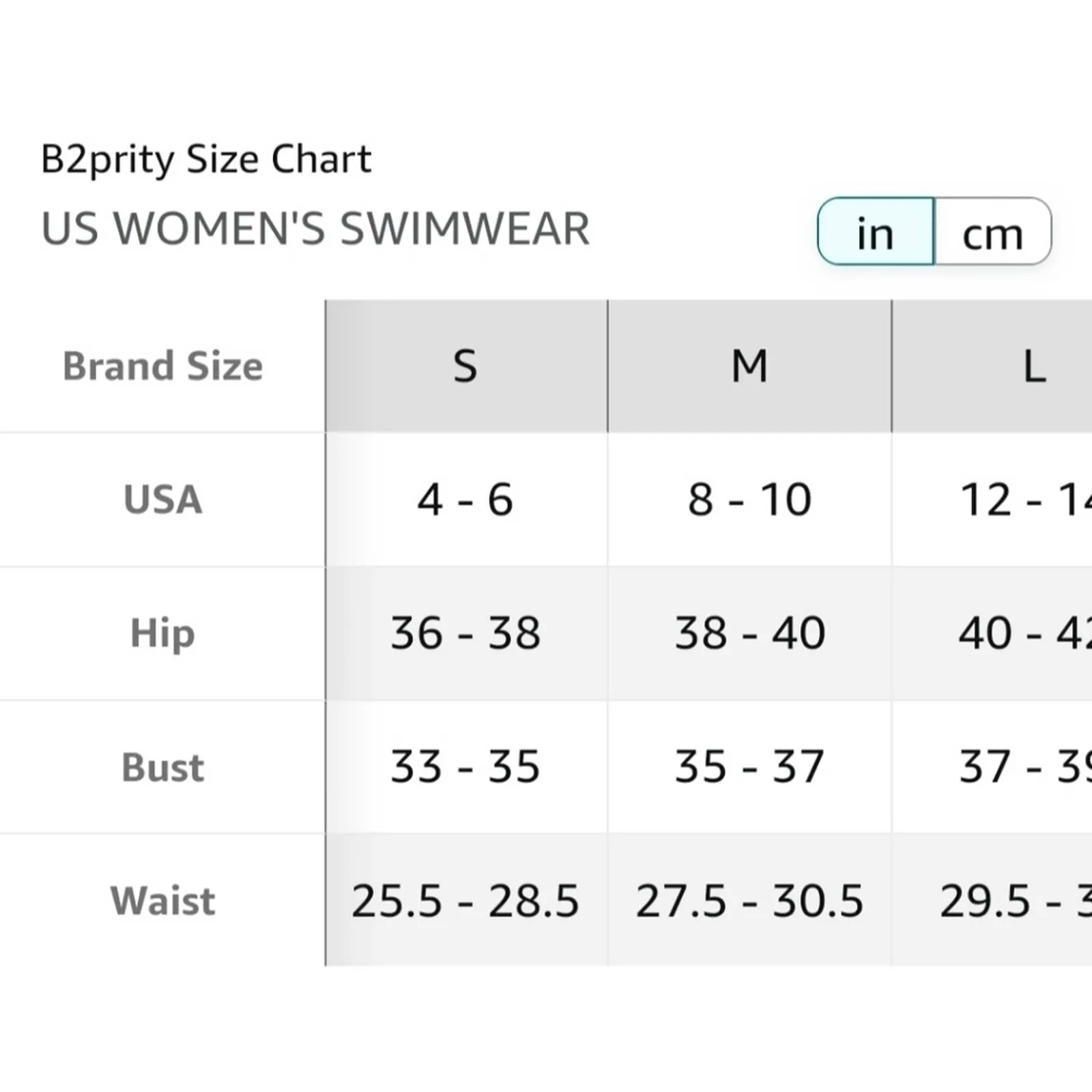Click the Brand Size row label
This screenshot has height=1092, width=1092.
(162, 367)
